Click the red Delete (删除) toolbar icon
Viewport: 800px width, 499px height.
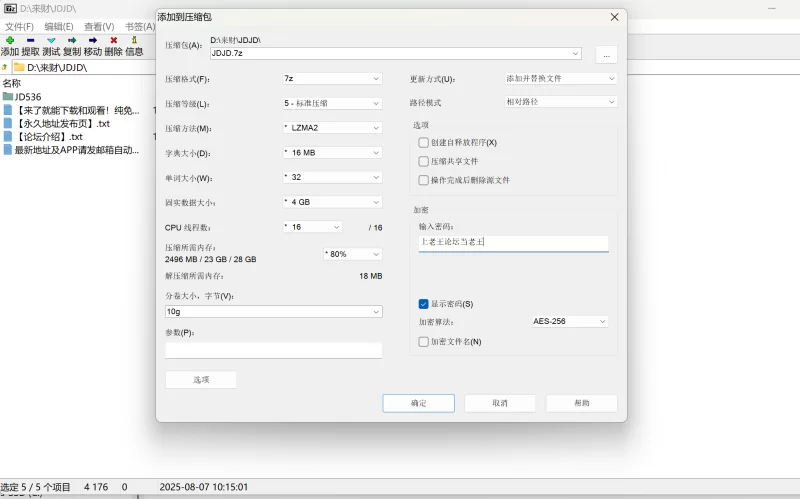pos(114,40)
